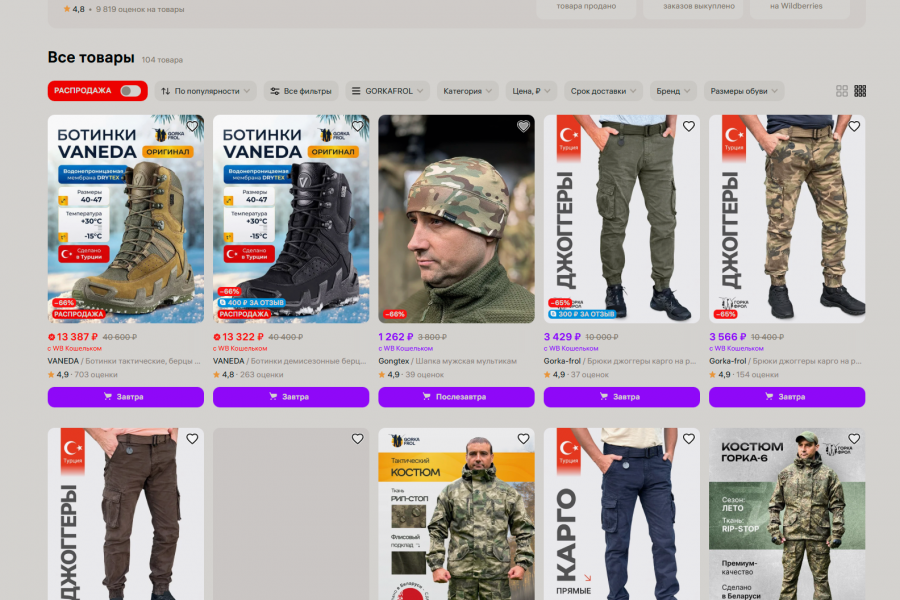Click 4,9 · 37 оценок rating text
900x600 pixels.
(576, 374)
